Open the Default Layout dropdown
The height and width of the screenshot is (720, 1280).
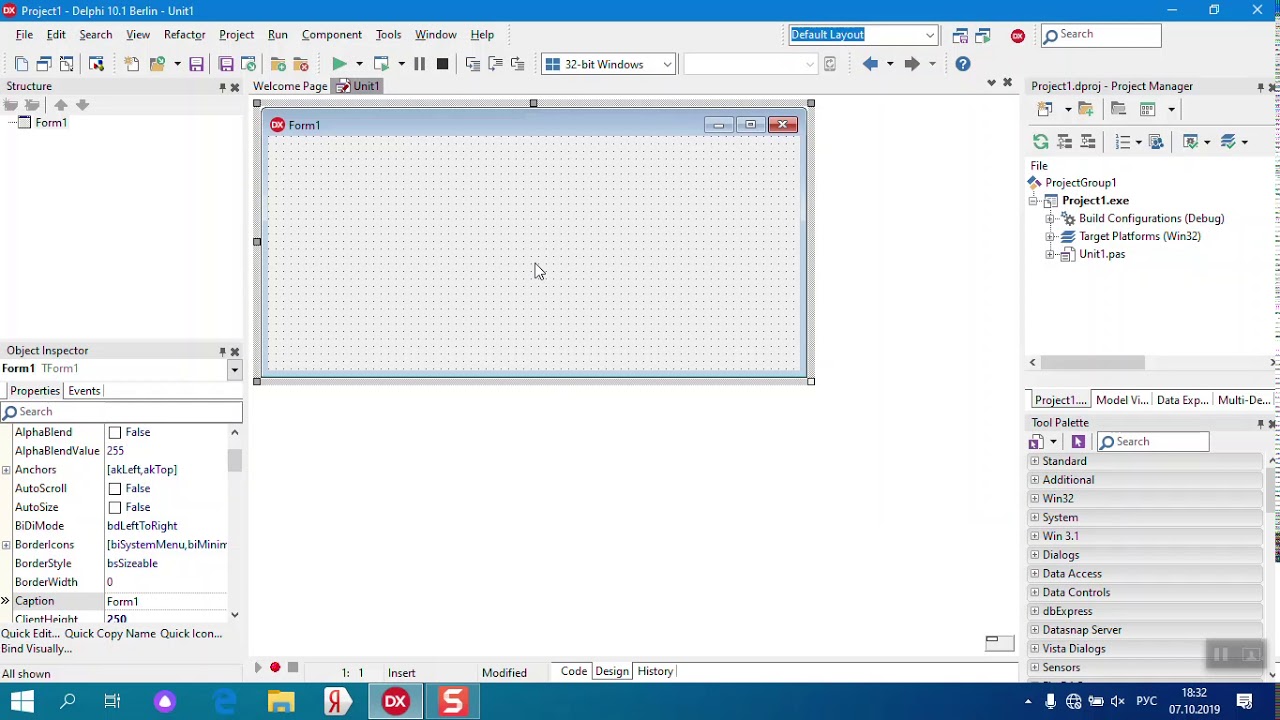tap(930, 35)
